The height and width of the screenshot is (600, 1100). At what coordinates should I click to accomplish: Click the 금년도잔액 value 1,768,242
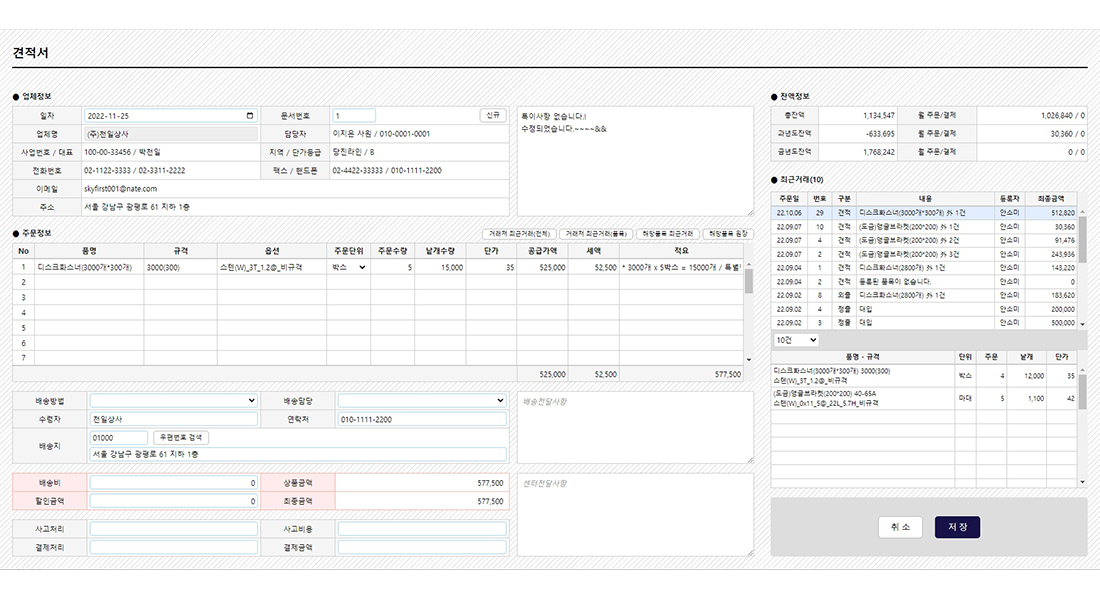[x=878, y=152]
